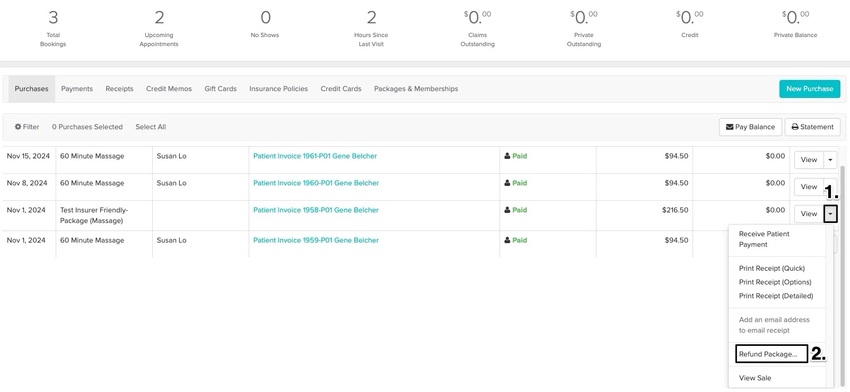
Task: Open the Packages & Memberships tab
Action: 416,89
